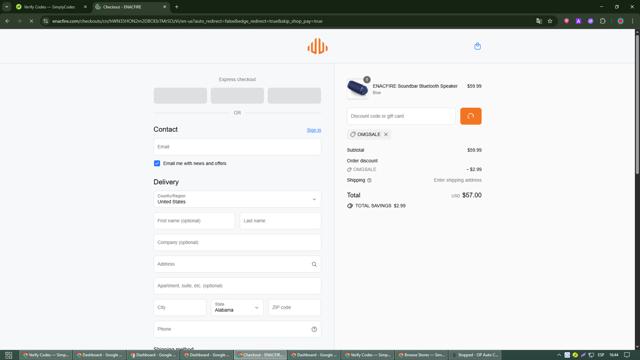This screenshot has width=640, height=360.
Task: Click the shipping info question icon
Action: coord(369,180)
